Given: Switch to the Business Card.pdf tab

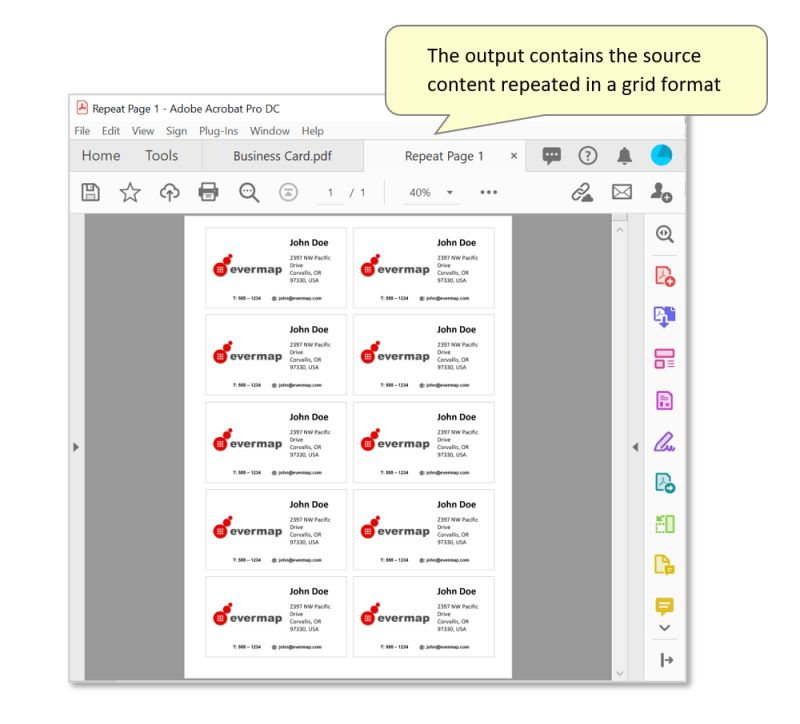Looking at the screenshot, I should click(283, 156).
